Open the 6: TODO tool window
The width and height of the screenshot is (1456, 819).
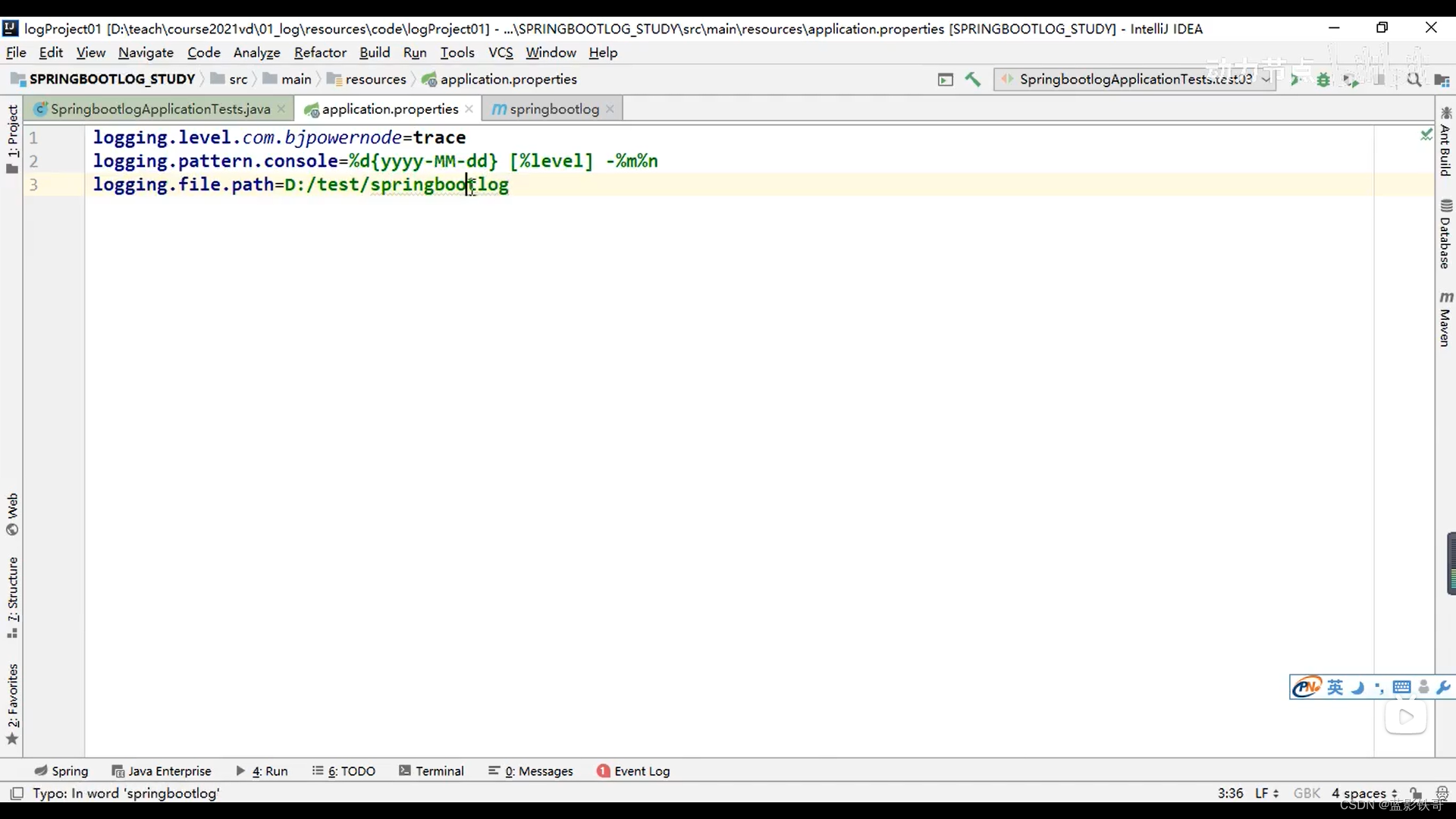pyautogui.click(x=344, y=770)
